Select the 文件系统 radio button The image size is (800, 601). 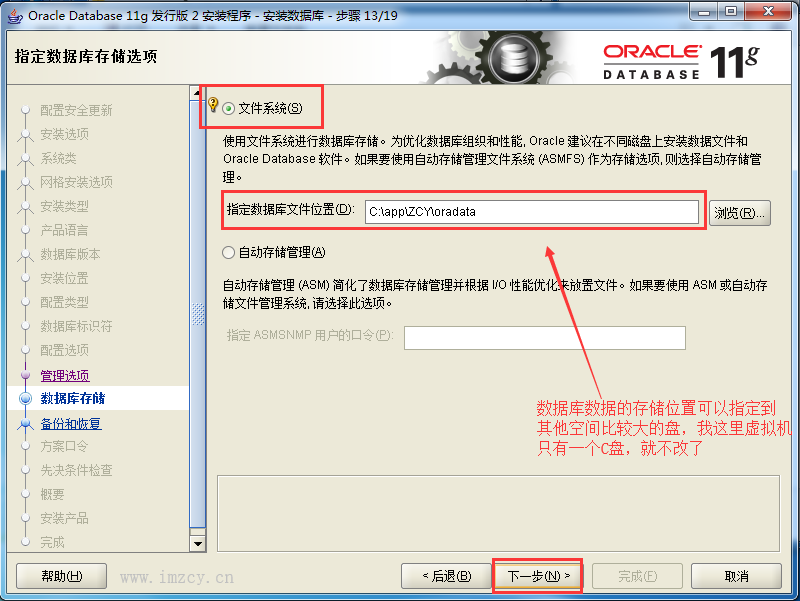click(228, 109)
